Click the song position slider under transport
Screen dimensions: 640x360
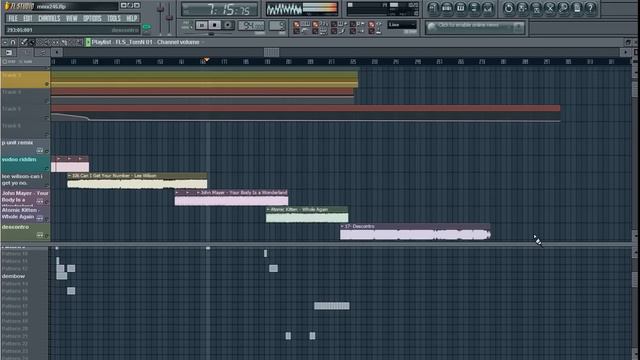point(210,34)
